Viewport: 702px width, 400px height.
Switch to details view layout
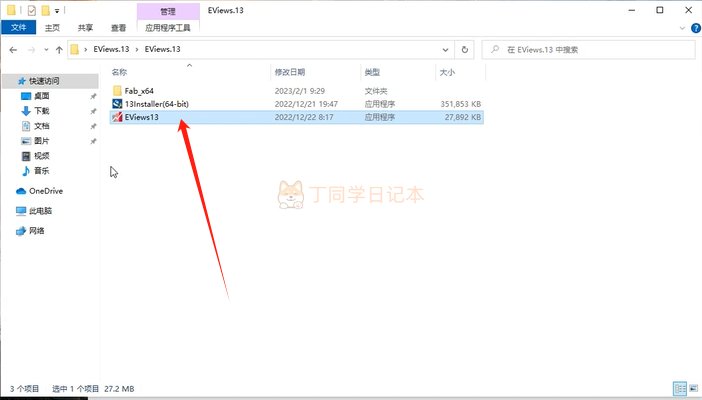pos(680,388)
